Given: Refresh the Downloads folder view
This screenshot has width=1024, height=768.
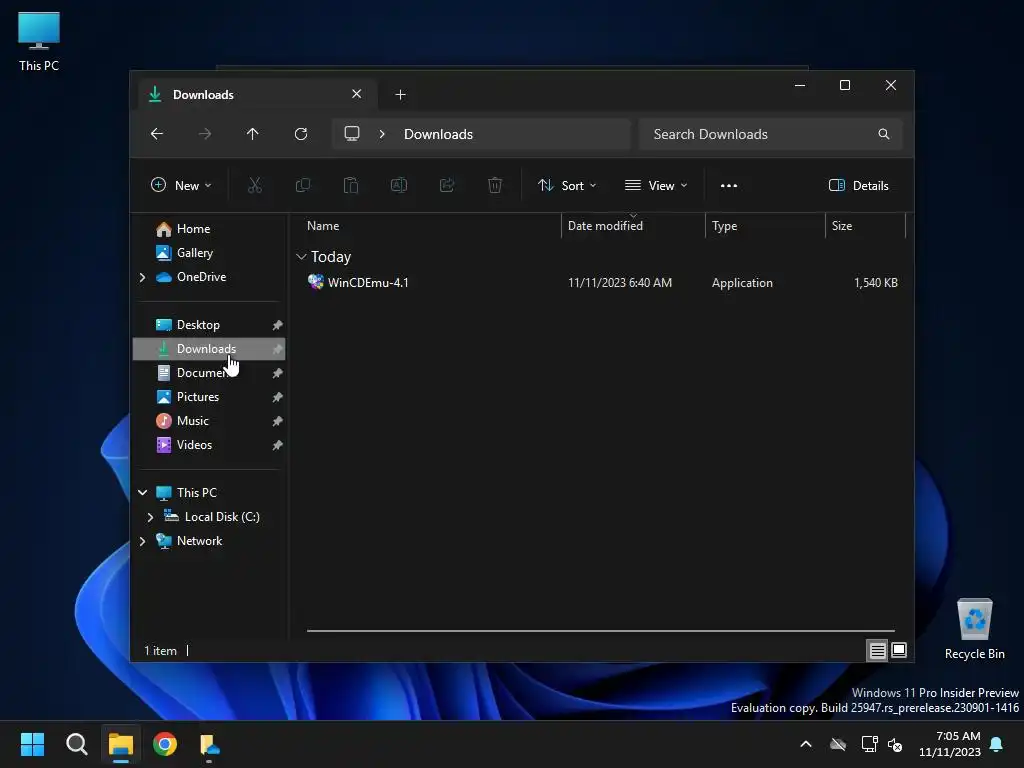Looking at the screenshot, I should pos(301,134).
